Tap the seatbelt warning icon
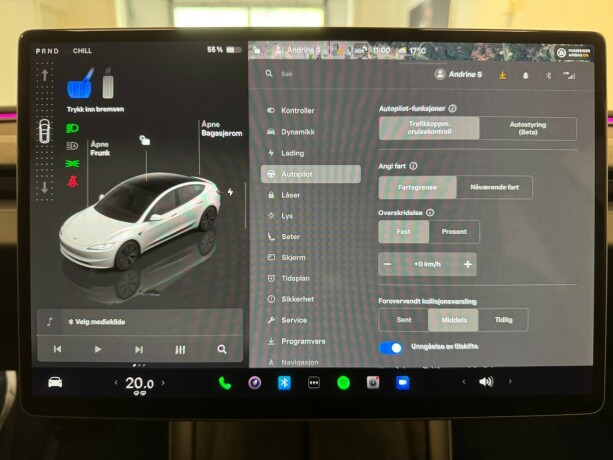 coord(73,181)
